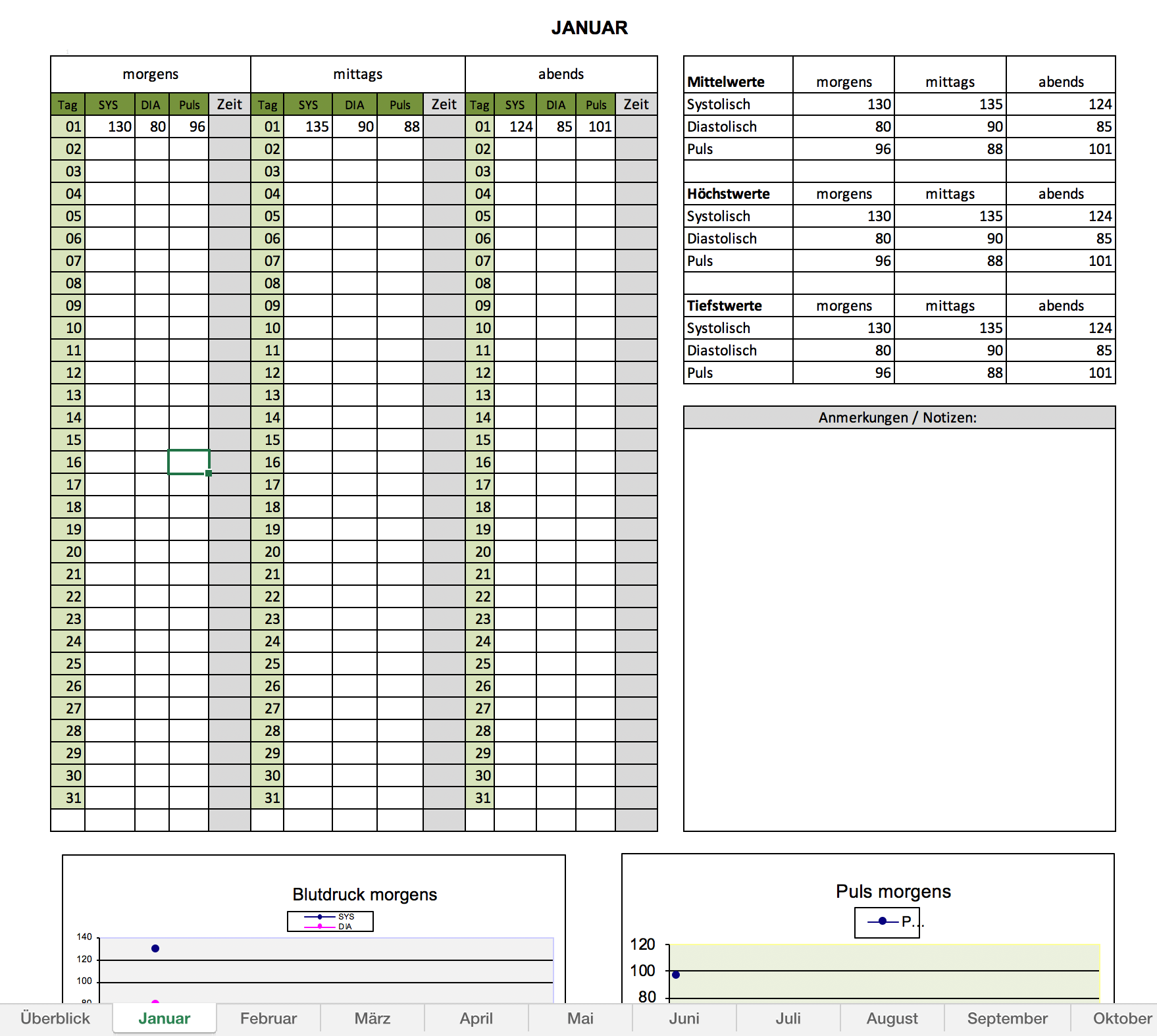Select mittags SYS value 135 for day 01

pos(308,126)
